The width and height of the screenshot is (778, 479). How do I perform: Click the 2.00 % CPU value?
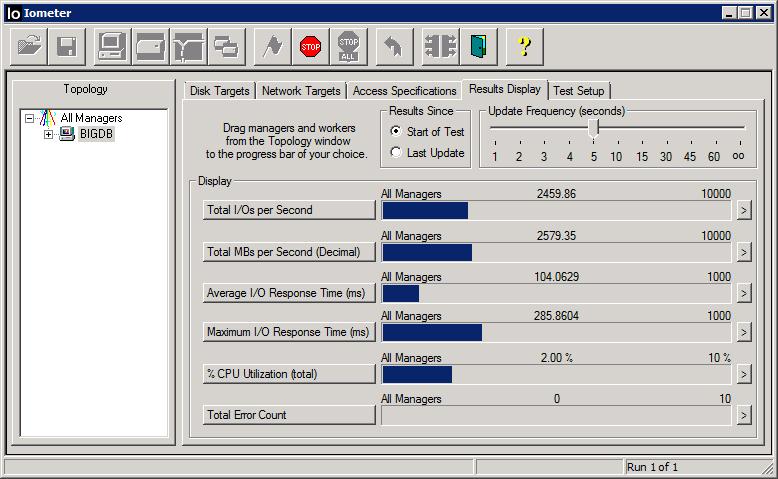click(x=557, y=358)
